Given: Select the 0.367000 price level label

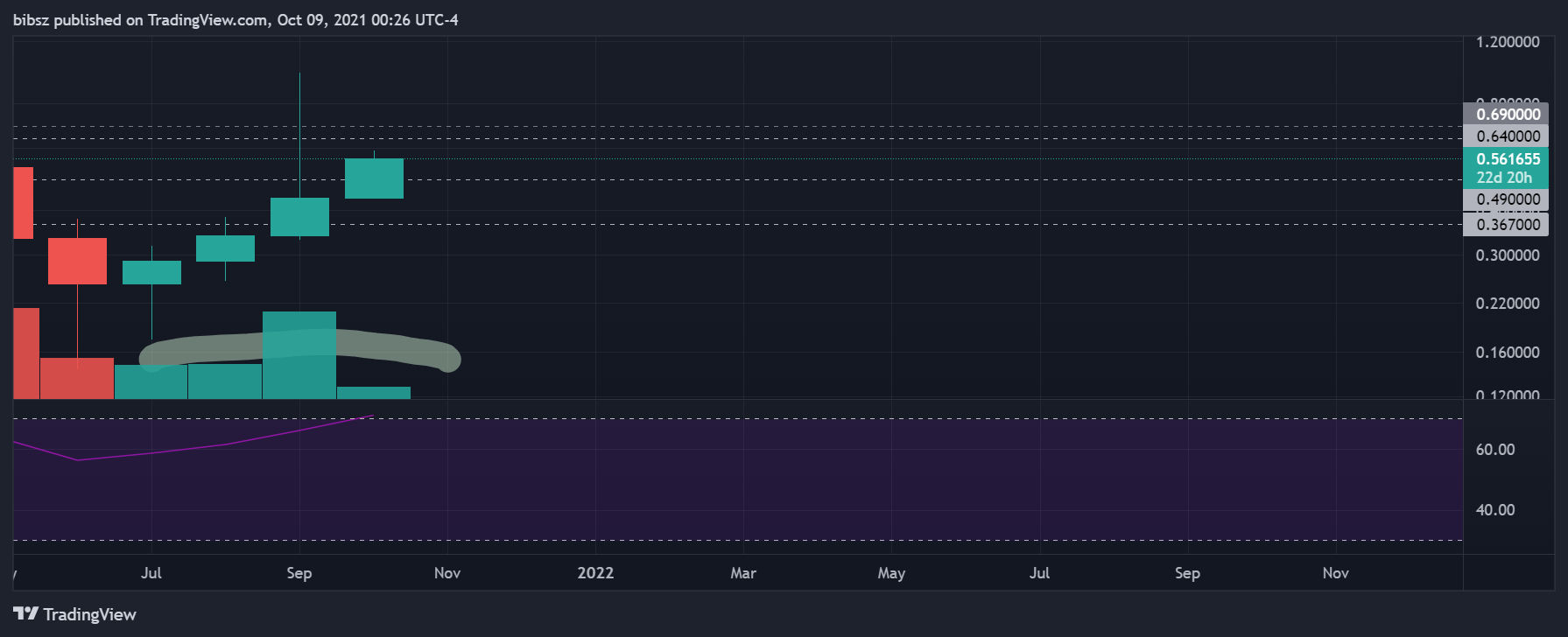Looking at the screenshot, I should pos(1506,225).
